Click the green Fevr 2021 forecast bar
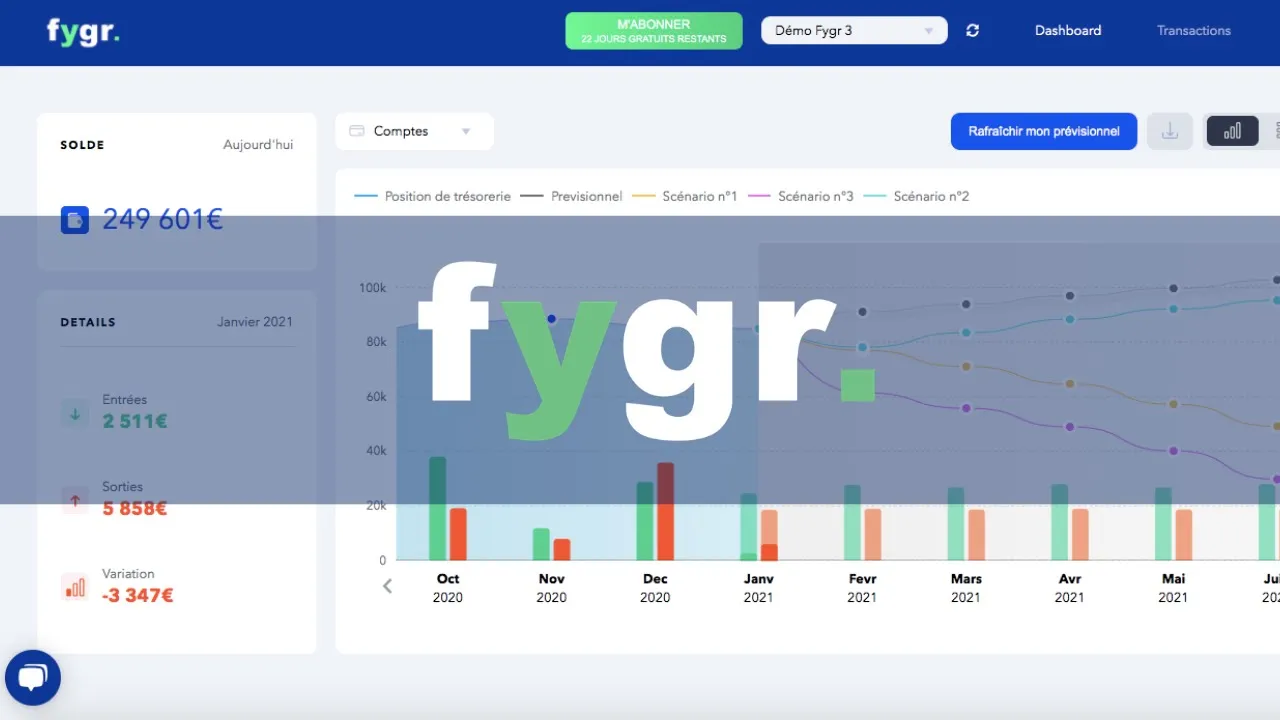Viewport: 1280px width, 720px height. pos(852,523)
